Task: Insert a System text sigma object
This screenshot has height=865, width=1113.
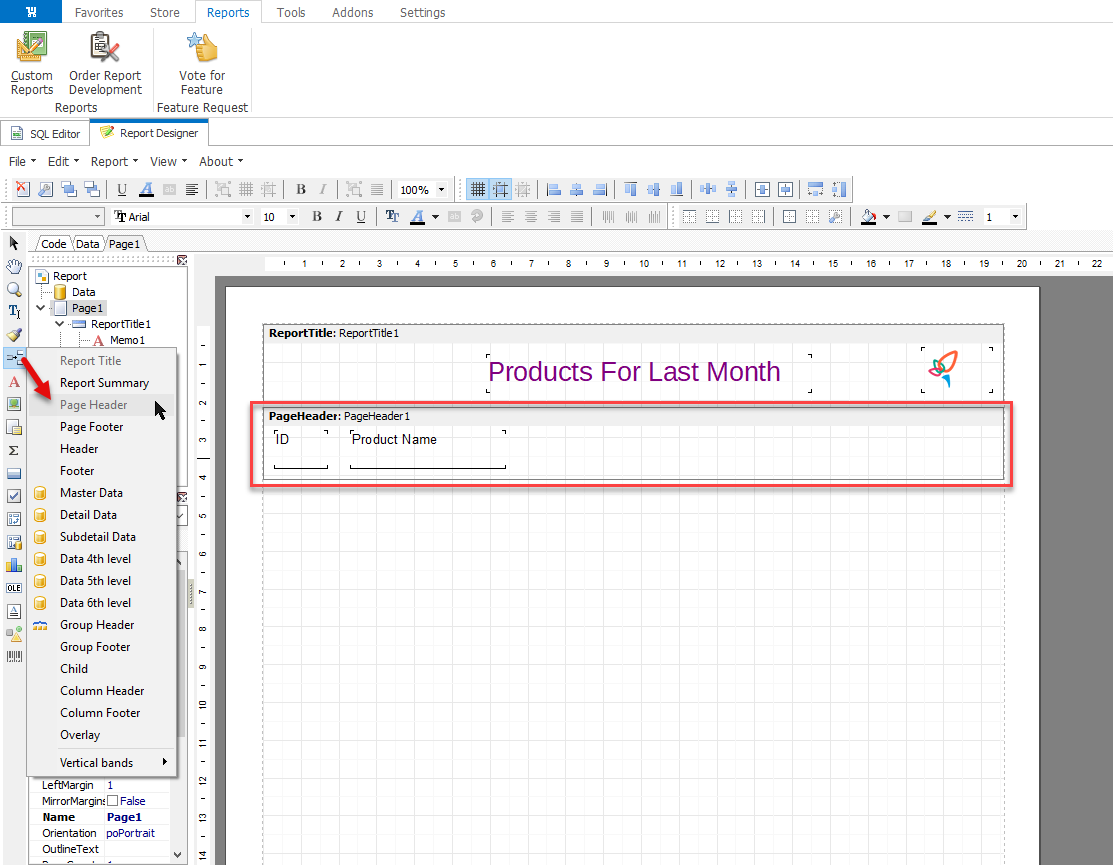Action: pyautogui.click(x=14, y=450)
